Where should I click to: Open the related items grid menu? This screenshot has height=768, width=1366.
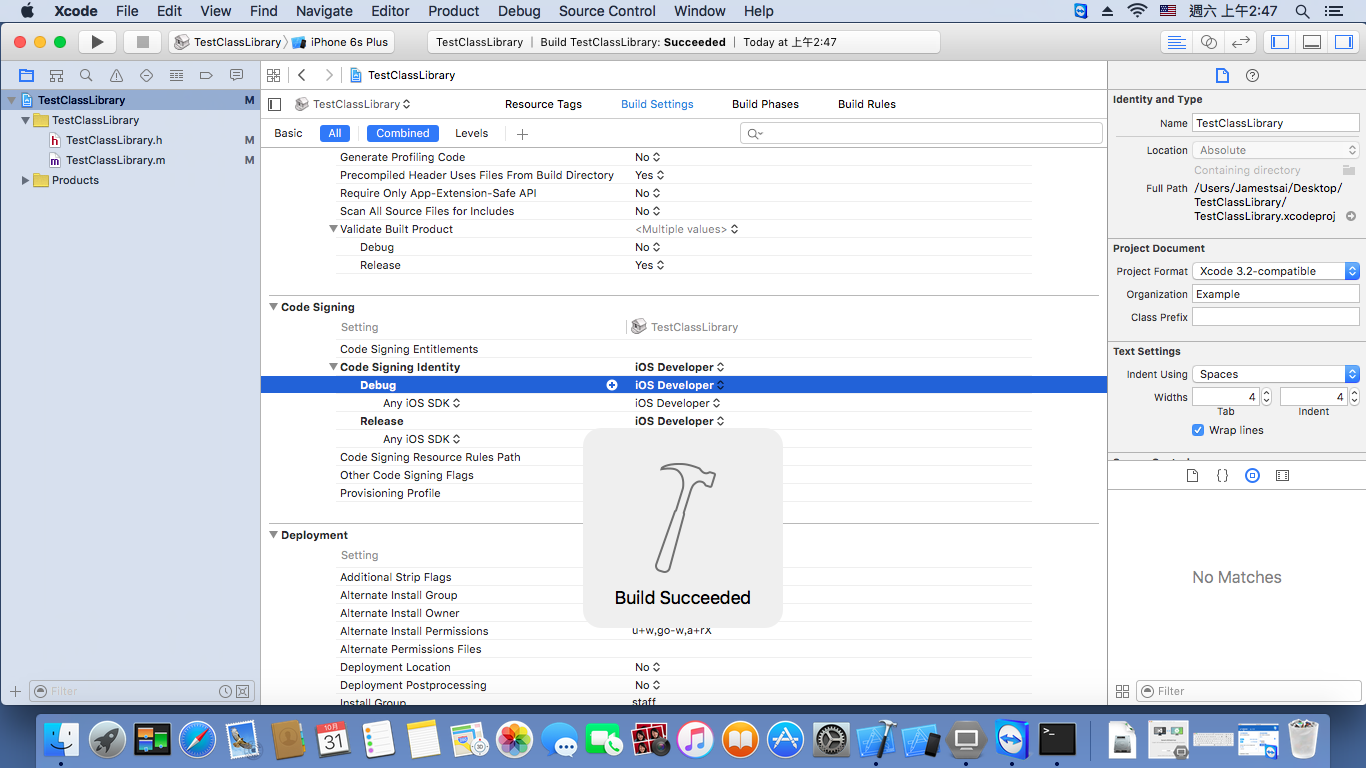pyautogui.click(x=273, y=75)
